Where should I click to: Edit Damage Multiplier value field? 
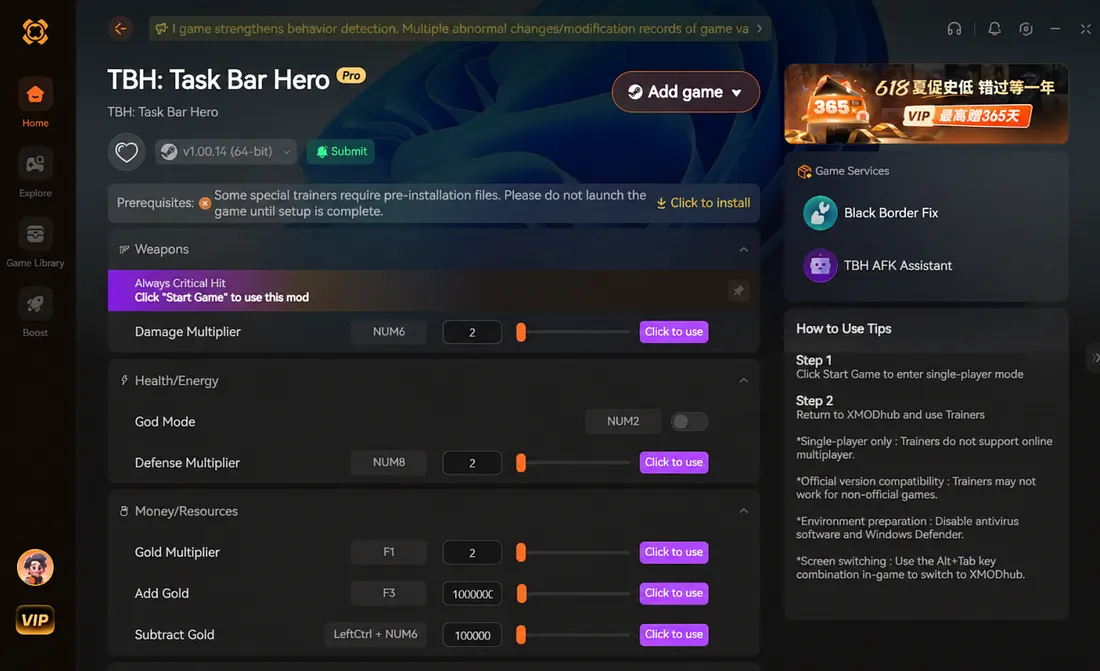click(472, 332)
